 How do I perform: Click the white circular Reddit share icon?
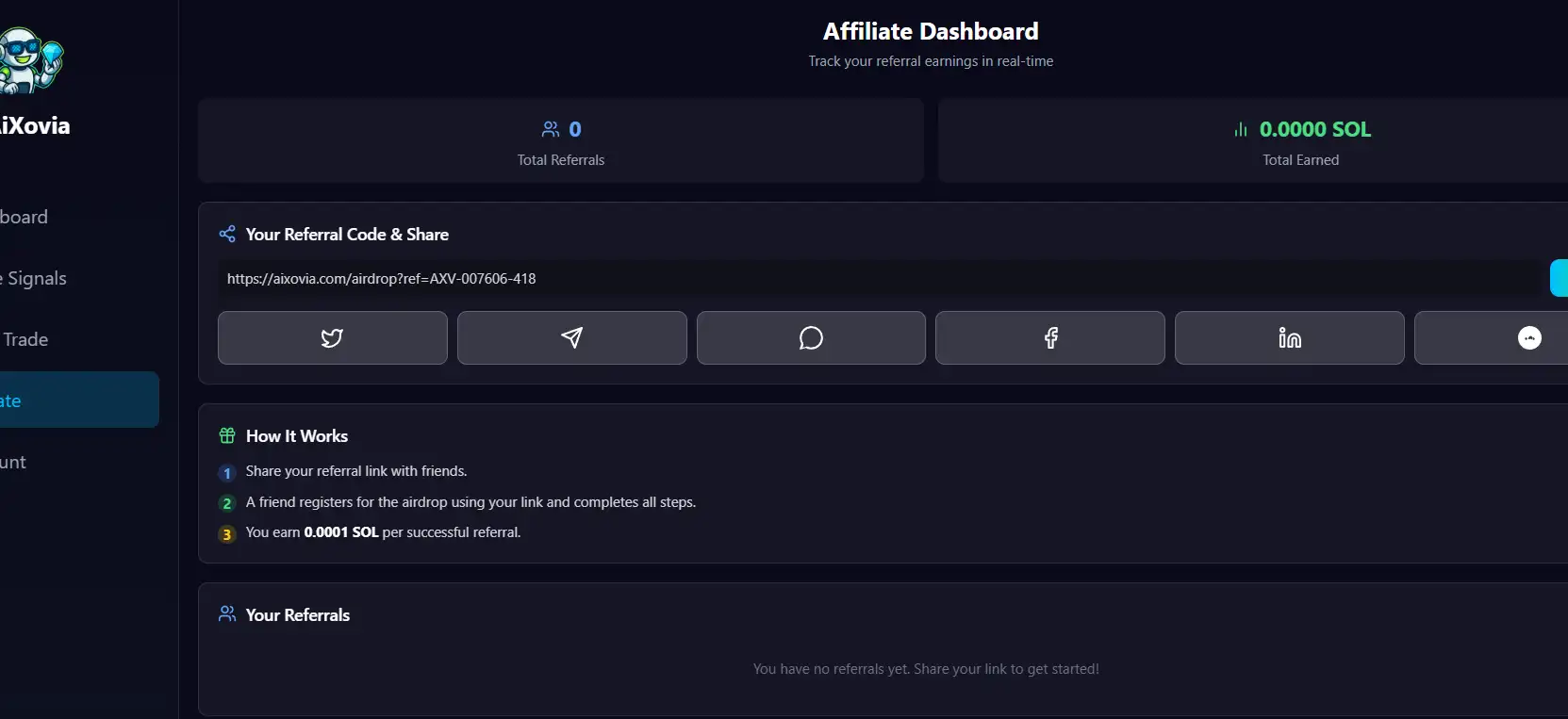(1529, 337)
